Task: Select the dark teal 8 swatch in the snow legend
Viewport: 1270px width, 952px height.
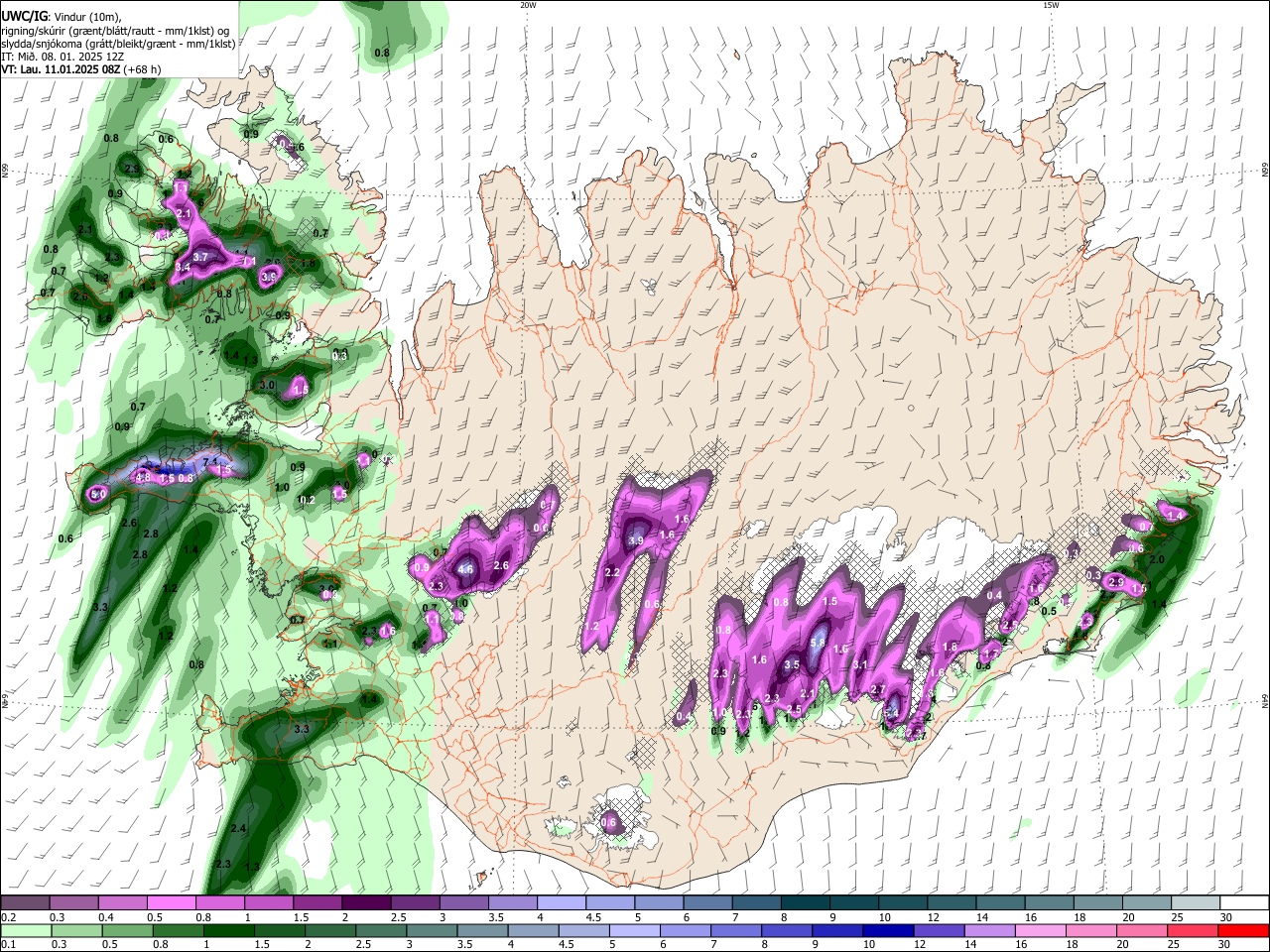Action: click(x=805, y=903)
